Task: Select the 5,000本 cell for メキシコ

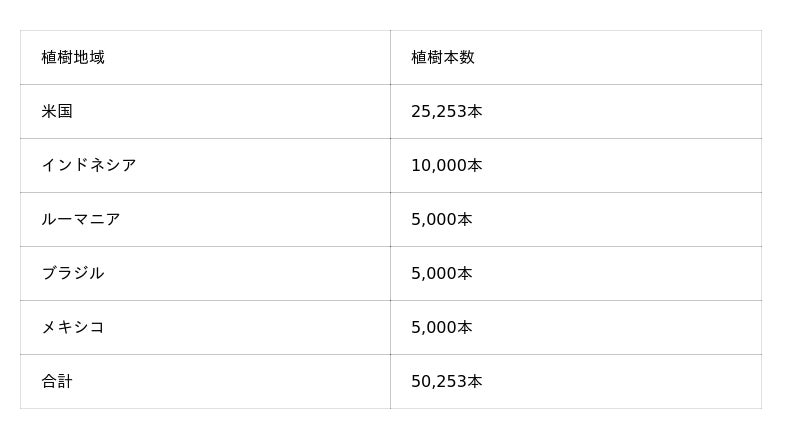Action: pyautogui.click(x=441, y=328)
